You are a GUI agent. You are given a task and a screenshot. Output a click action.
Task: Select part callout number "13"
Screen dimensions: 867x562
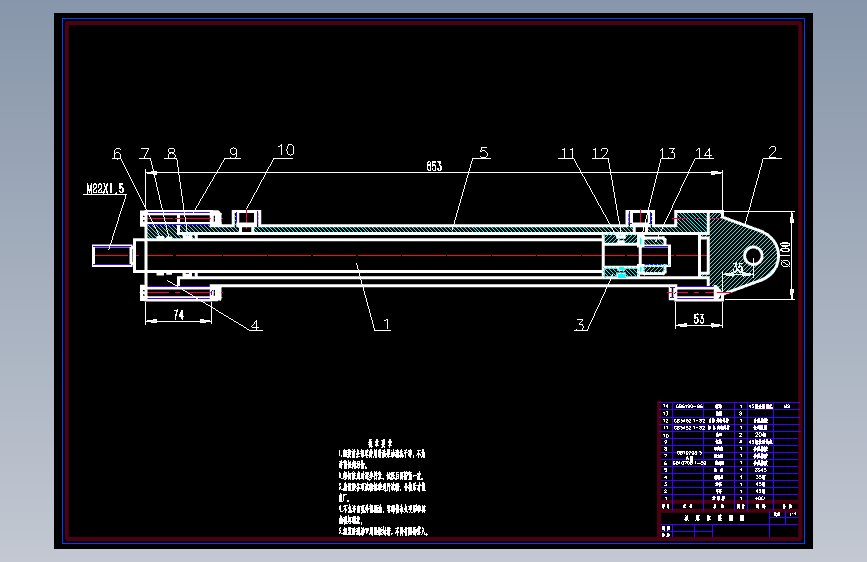pos(667,153)
